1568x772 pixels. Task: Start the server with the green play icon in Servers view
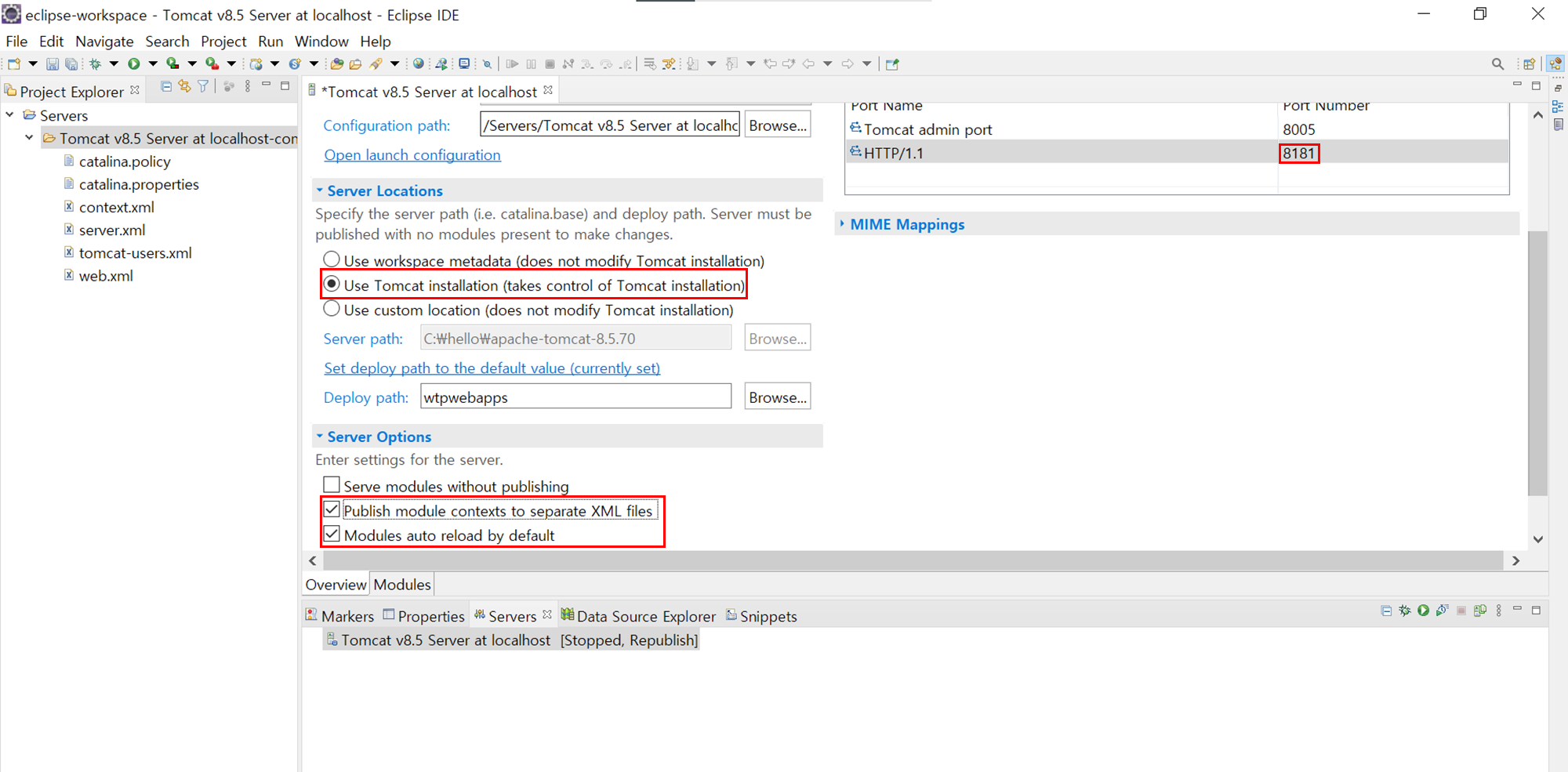(1424, 611)
